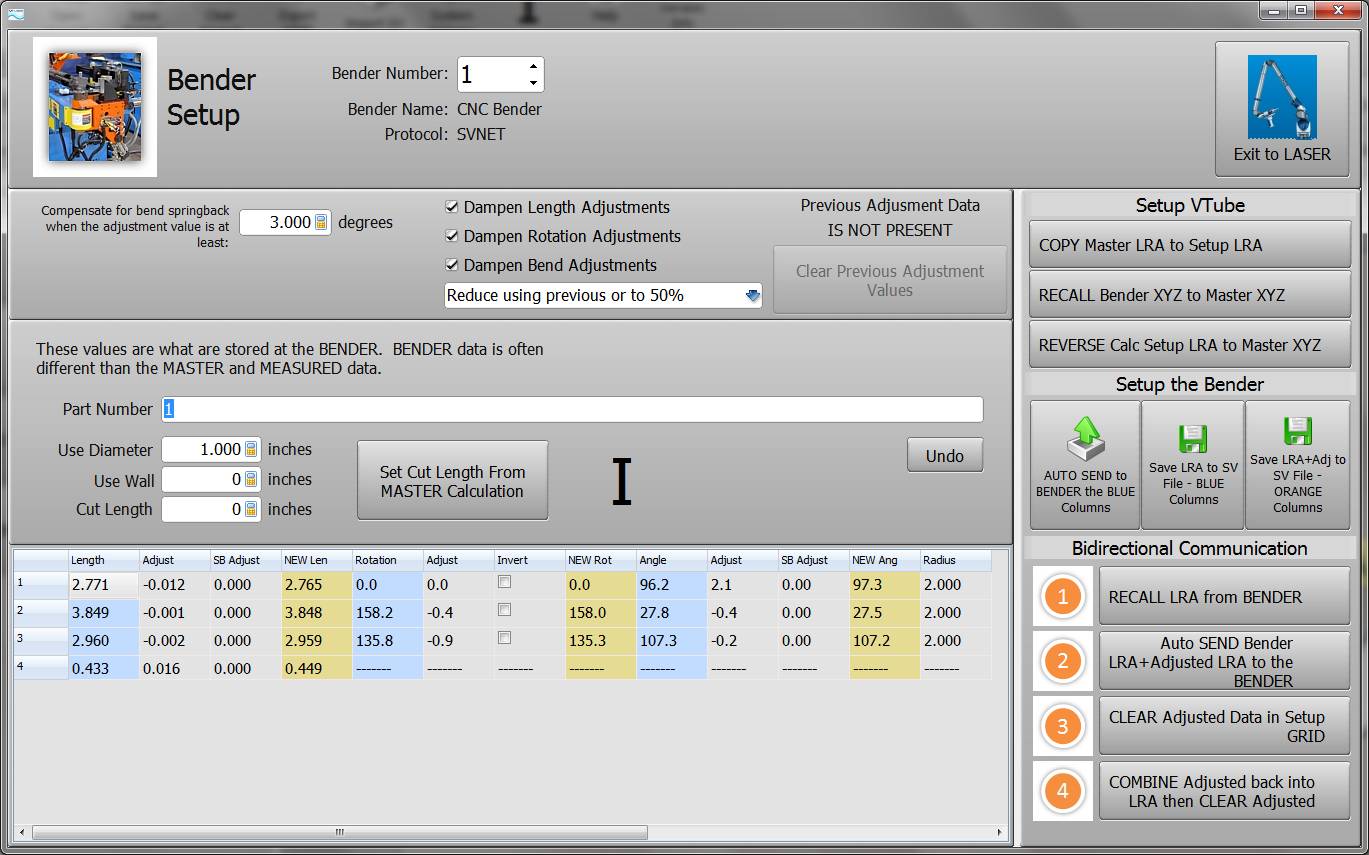
Task: Check the Invert box in row 1
Action: pyautogui.click(x=505, y=582)
